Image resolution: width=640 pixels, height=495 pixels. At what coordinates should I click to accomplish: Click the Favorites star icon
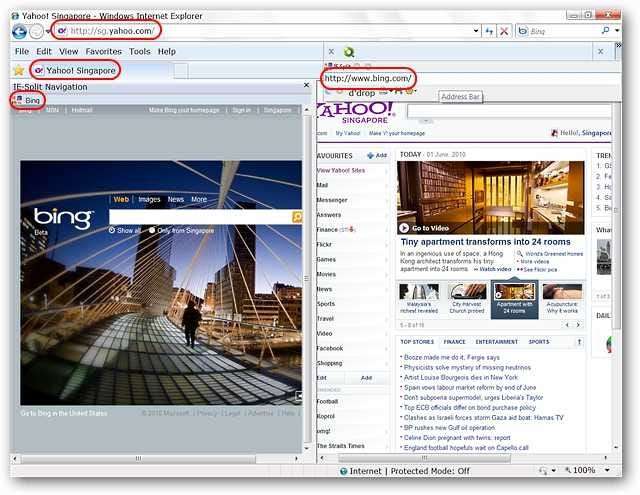pos(17,70)
